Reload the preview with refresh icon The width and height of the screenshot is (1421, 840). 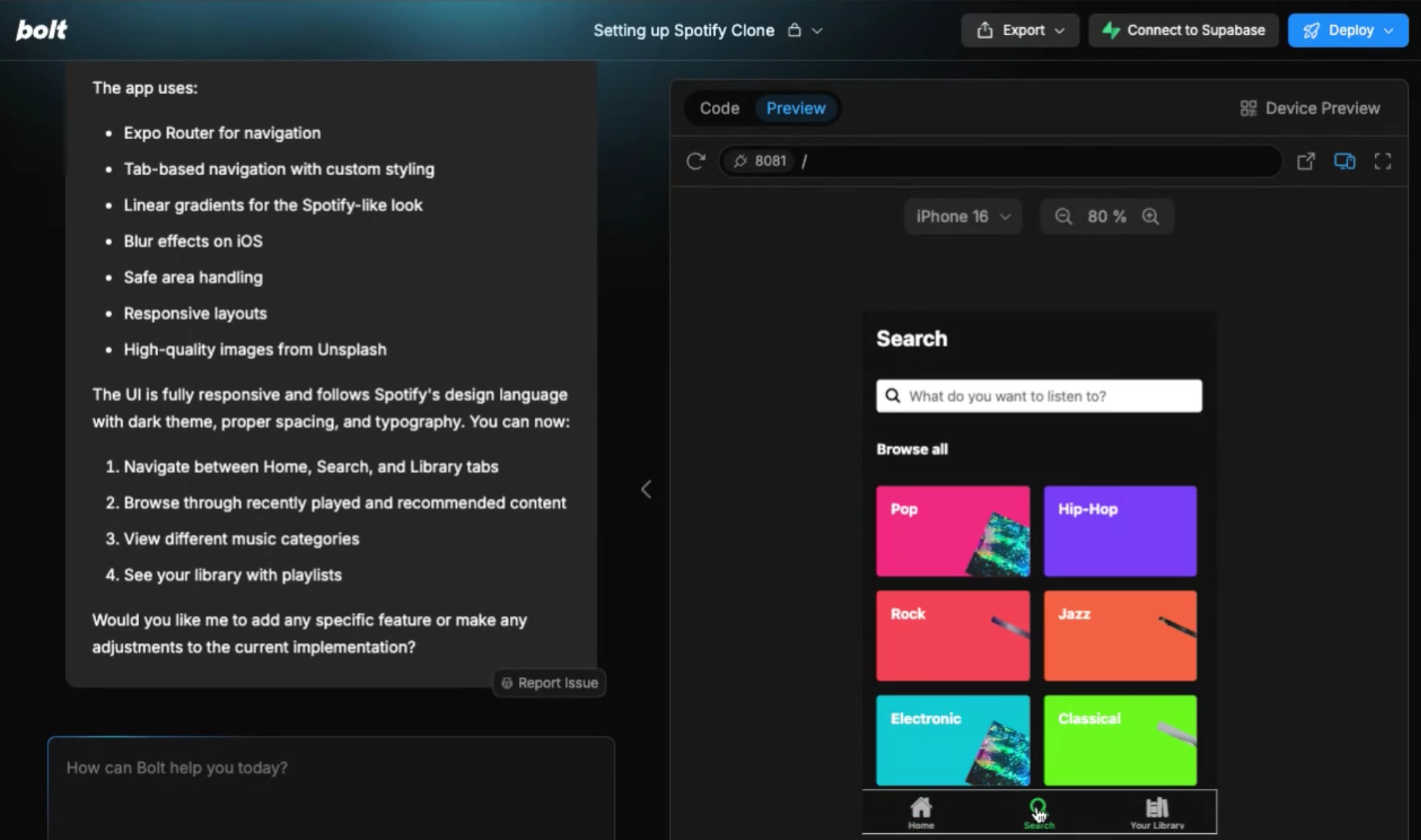[695, 161]
